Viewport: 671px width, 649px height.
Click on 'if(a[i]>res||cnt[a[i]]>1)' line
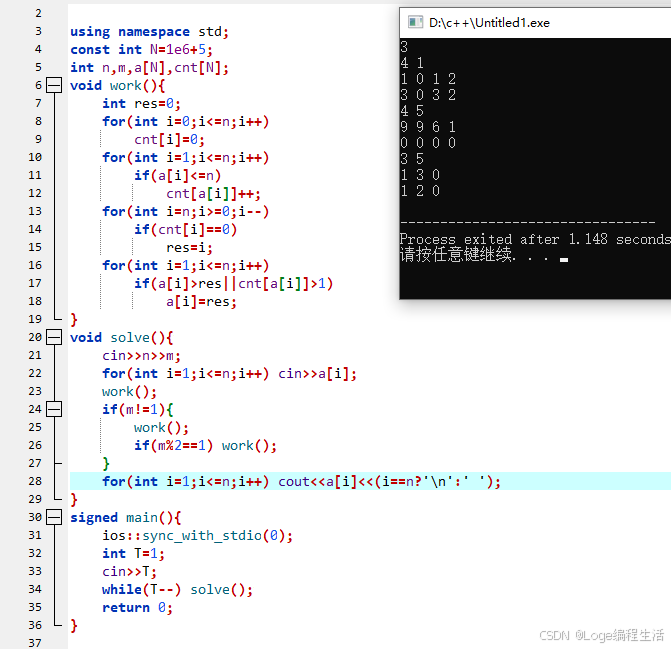pyautogui.click(x=233, y=284)
